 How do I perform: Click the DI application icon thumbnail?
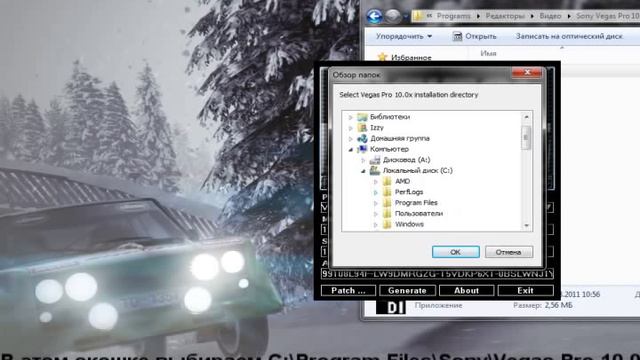point(391,307)
